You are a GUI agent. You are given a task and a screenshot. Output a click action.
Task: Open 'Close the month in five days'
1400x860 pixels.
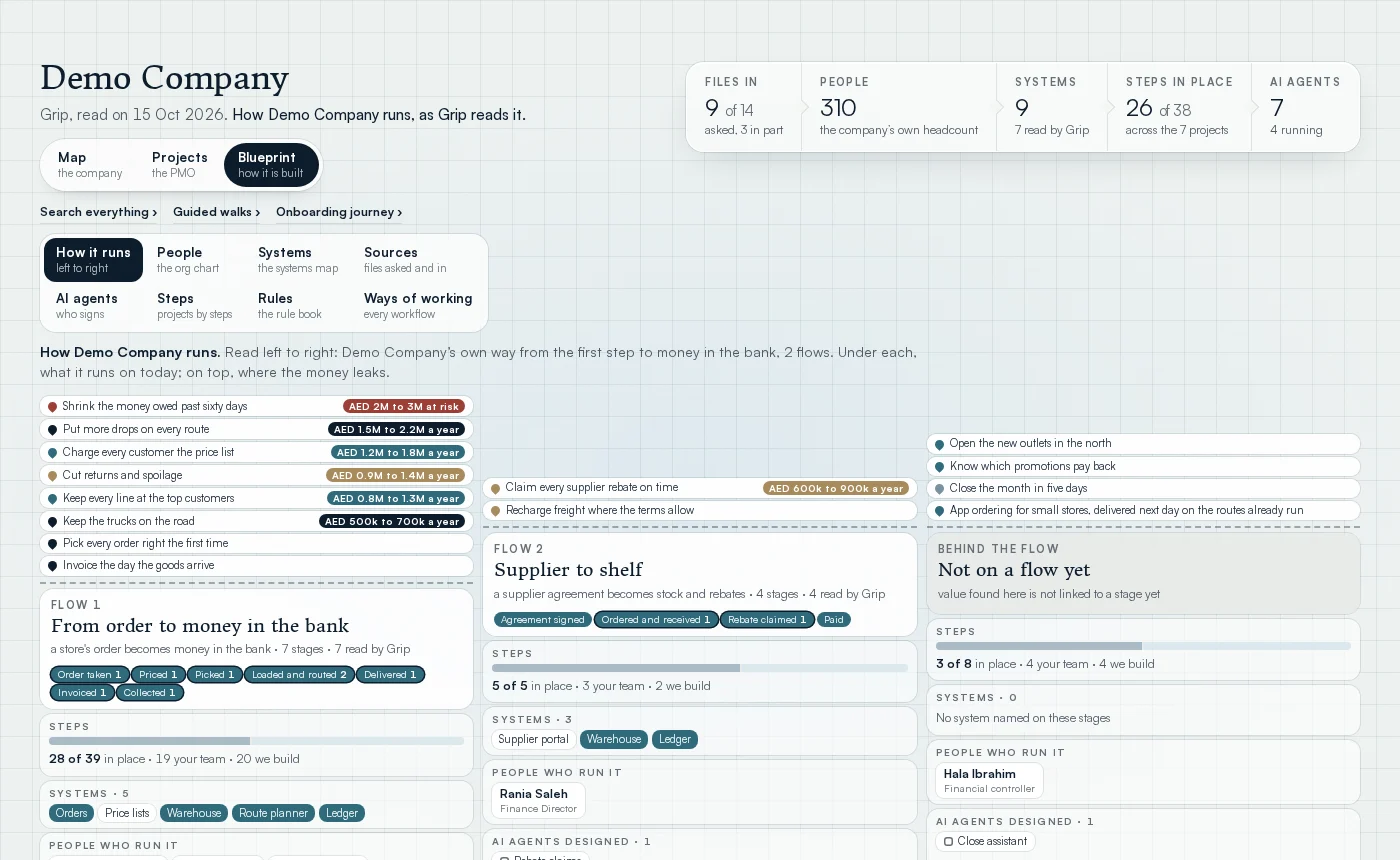1143,488
